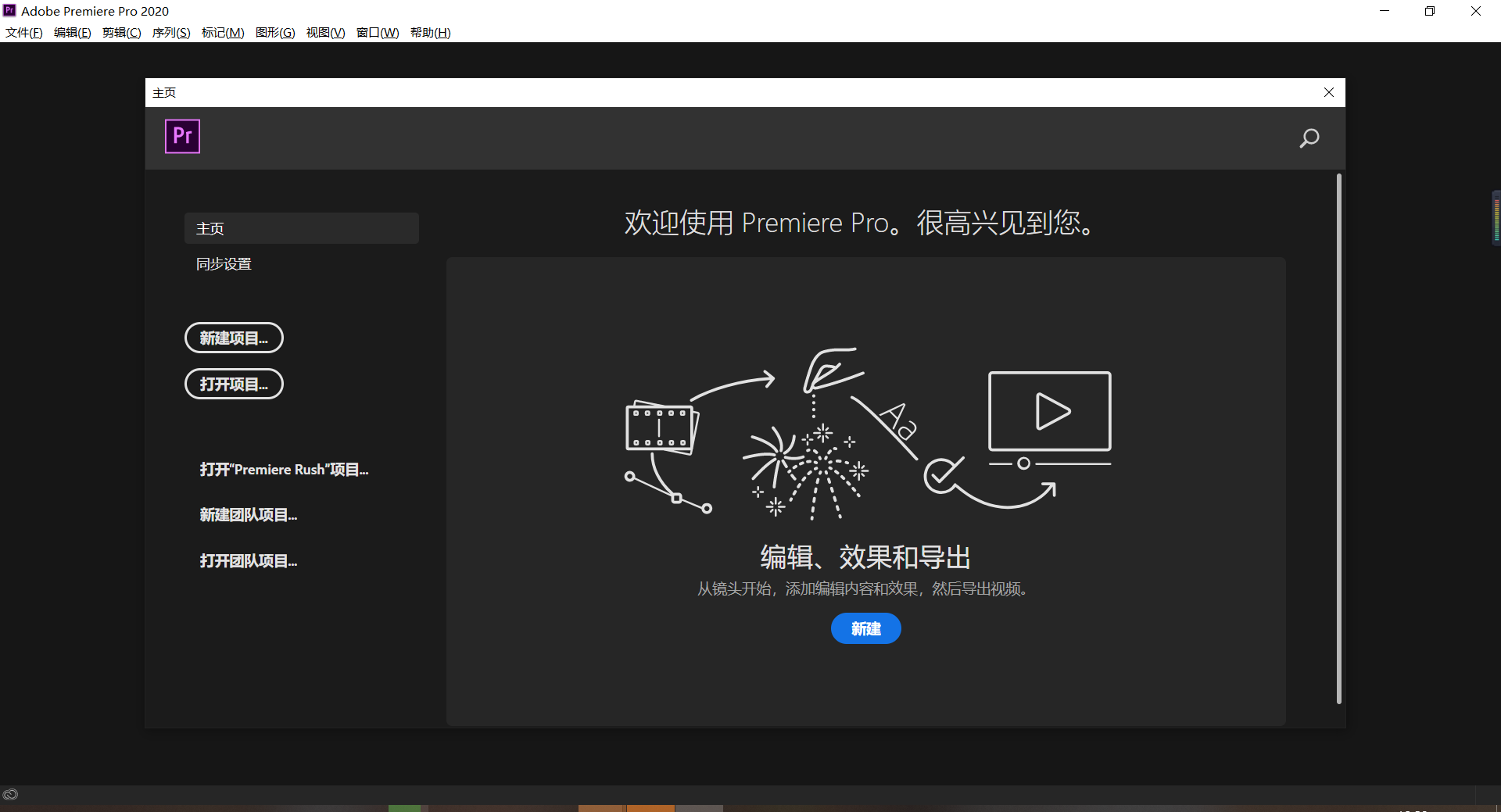Open 打开"Premiere Rush"项目... link
The width and height of the screenshot is (1501, 812).
point(284,470)
